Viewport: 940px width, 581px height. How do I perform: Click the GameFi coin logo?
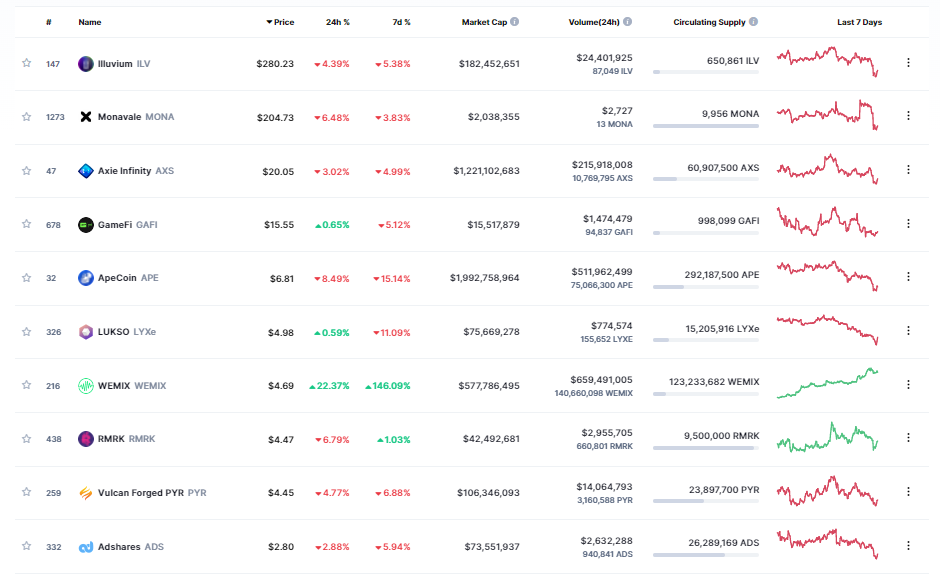coord(86,225)
